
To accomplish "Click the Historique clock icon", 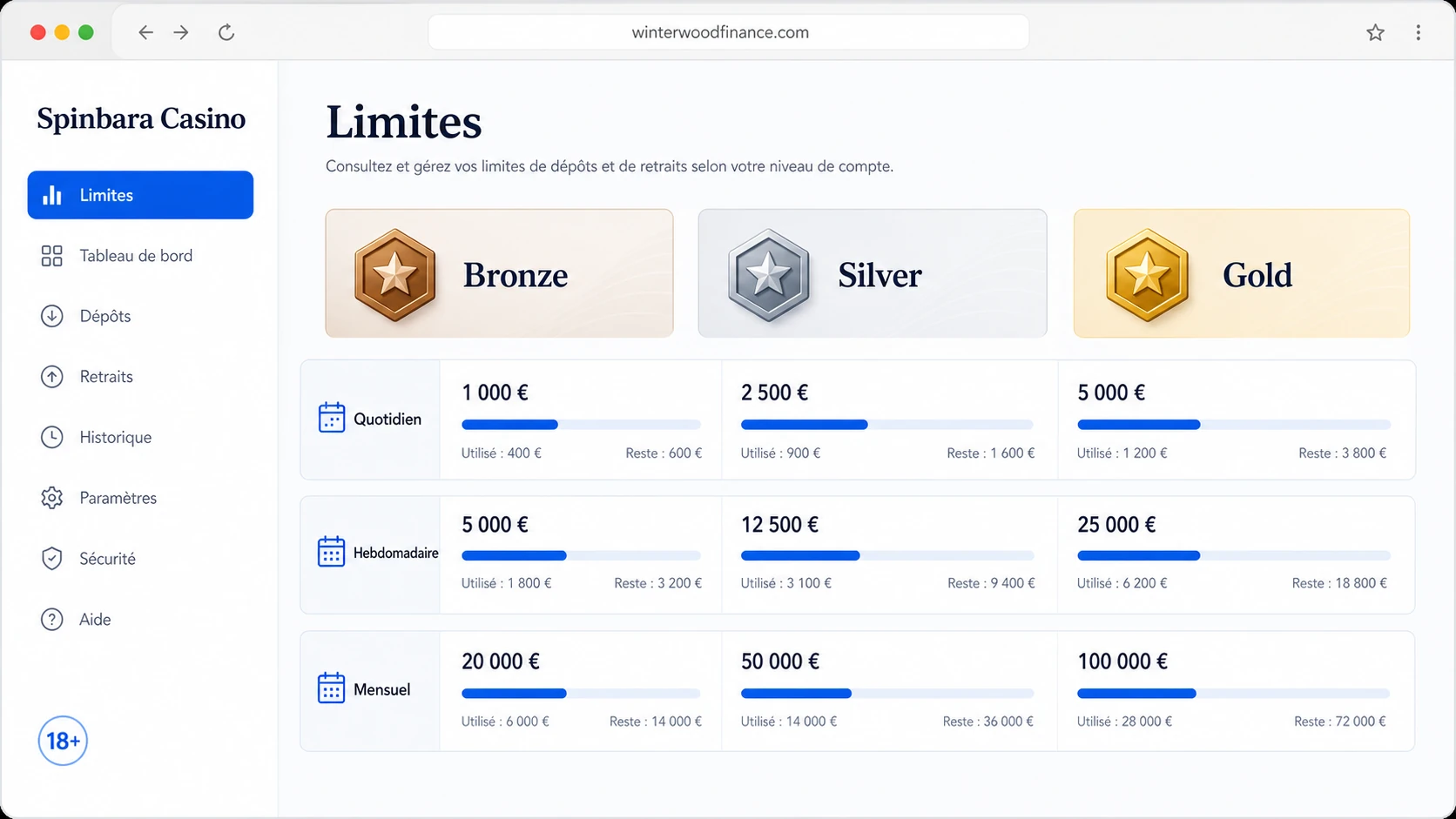I will pyautogui.click(x=52, y=437).
